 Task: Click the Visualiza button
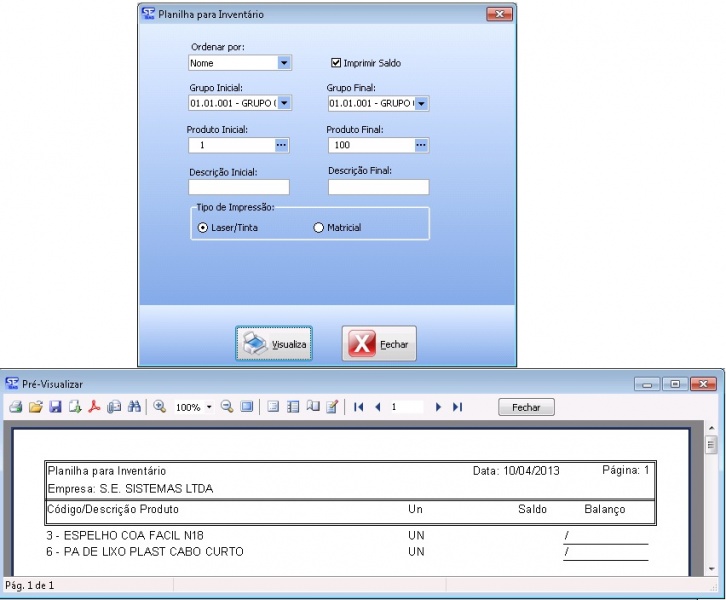(274, 344)
